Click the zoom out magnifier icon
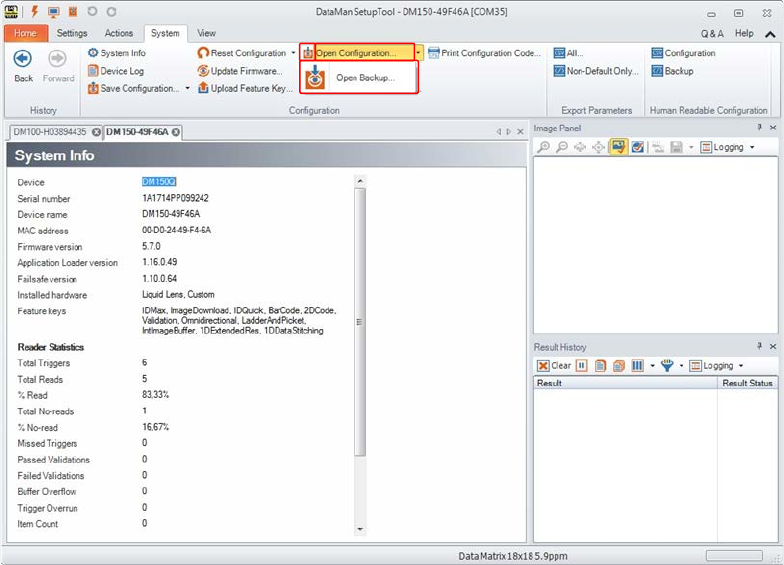The height and width of the screenshot is (565, 784). pyautogui.click(x=563, y=147)
